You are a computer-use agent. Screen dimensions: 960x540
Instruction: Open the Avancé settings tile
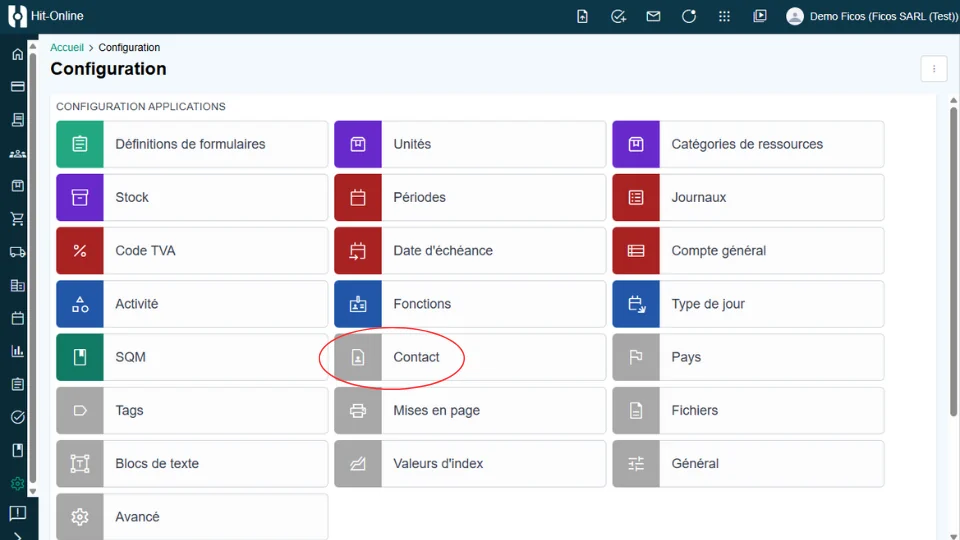[x=192, y=517]
